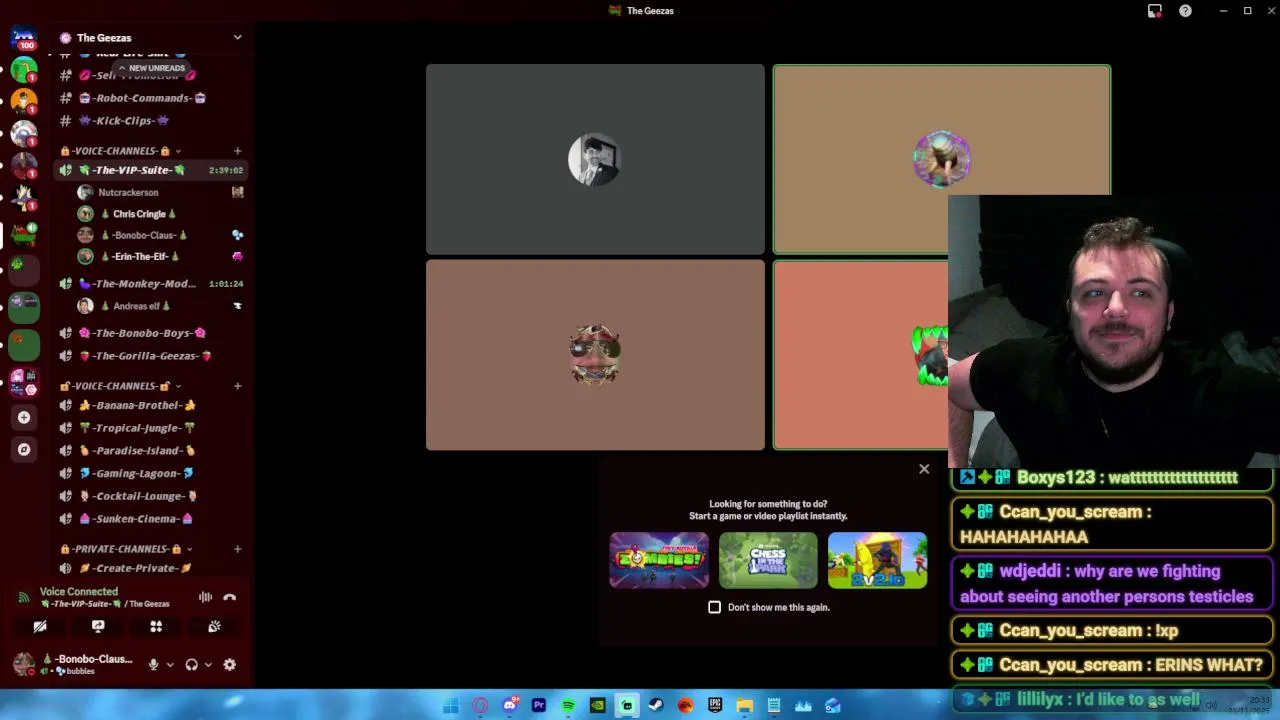Viewport: 1280px width, 720px height.
Task: Open the Kick-Clips text channel
Action: 125,120
